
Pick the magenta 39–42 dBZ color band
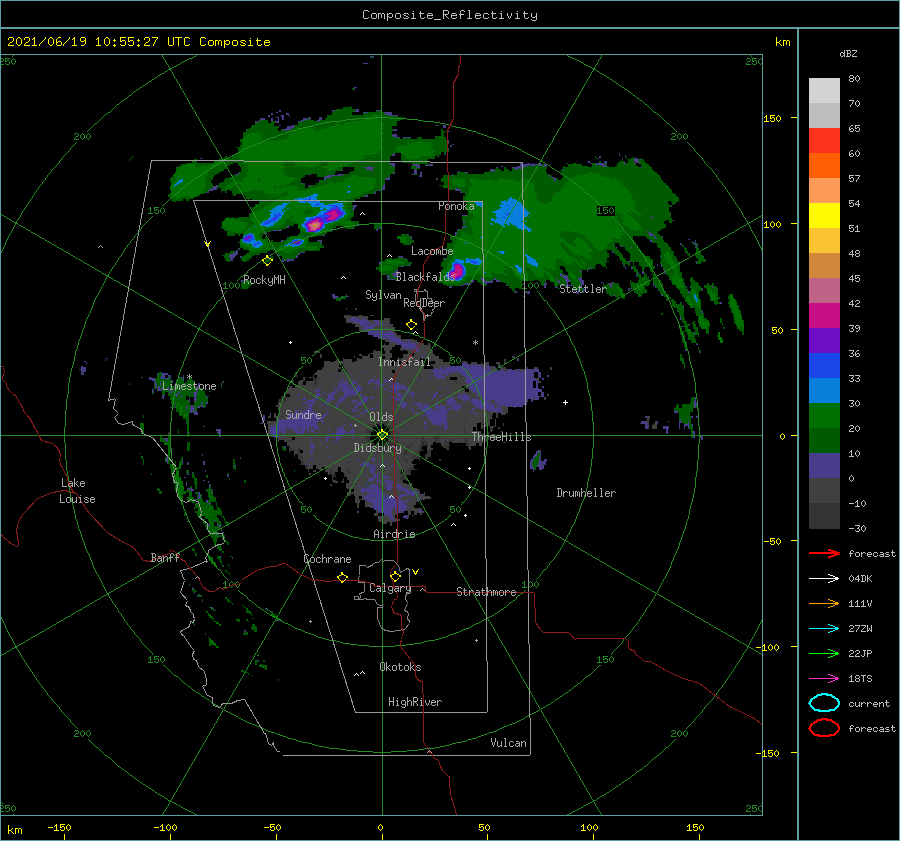[x=824, y=316]
